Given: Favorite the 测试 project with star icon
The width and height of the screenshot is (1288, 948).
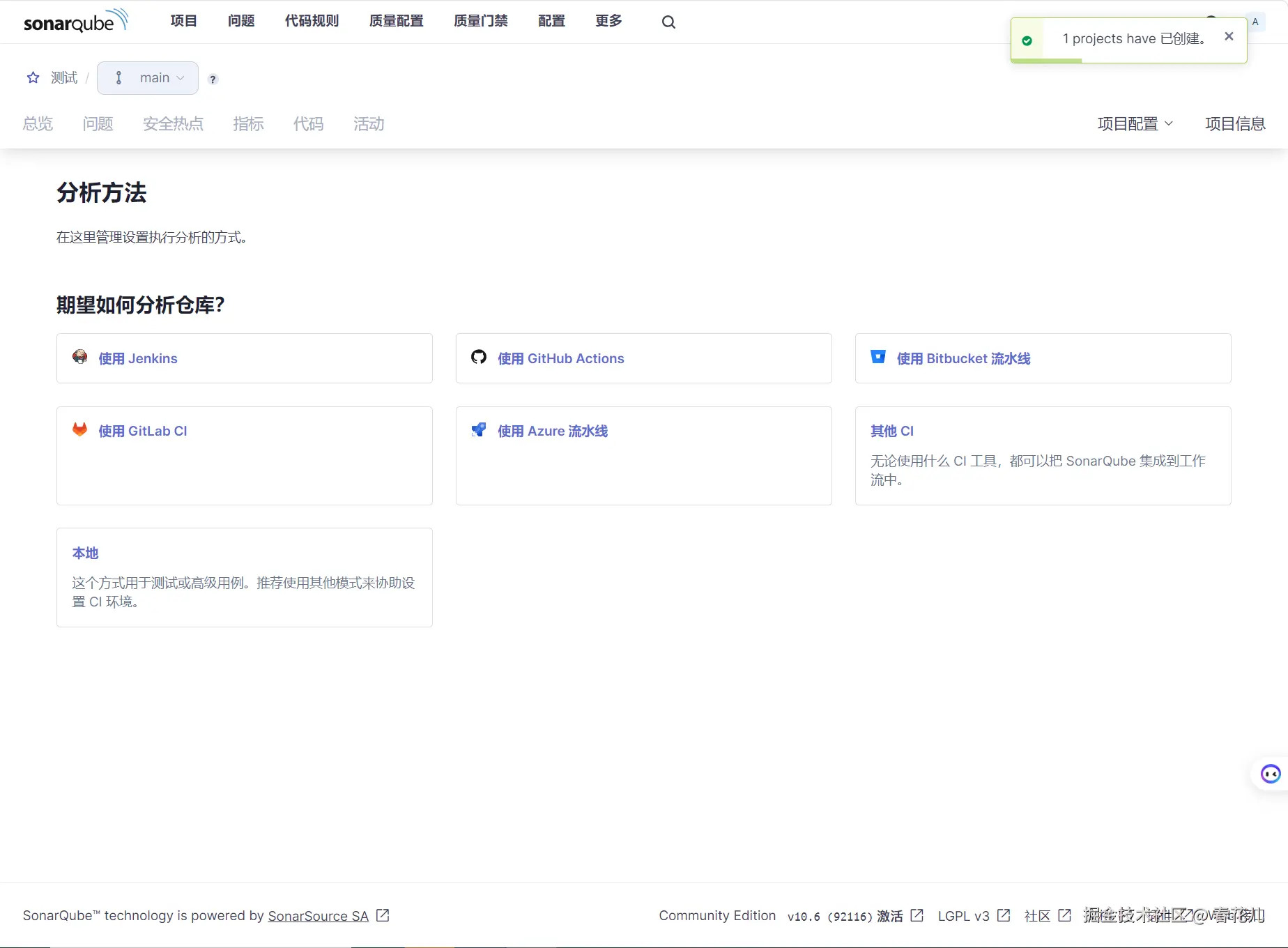Looking at the screenshot, I should pyautogui.click(x=33, y=77).
